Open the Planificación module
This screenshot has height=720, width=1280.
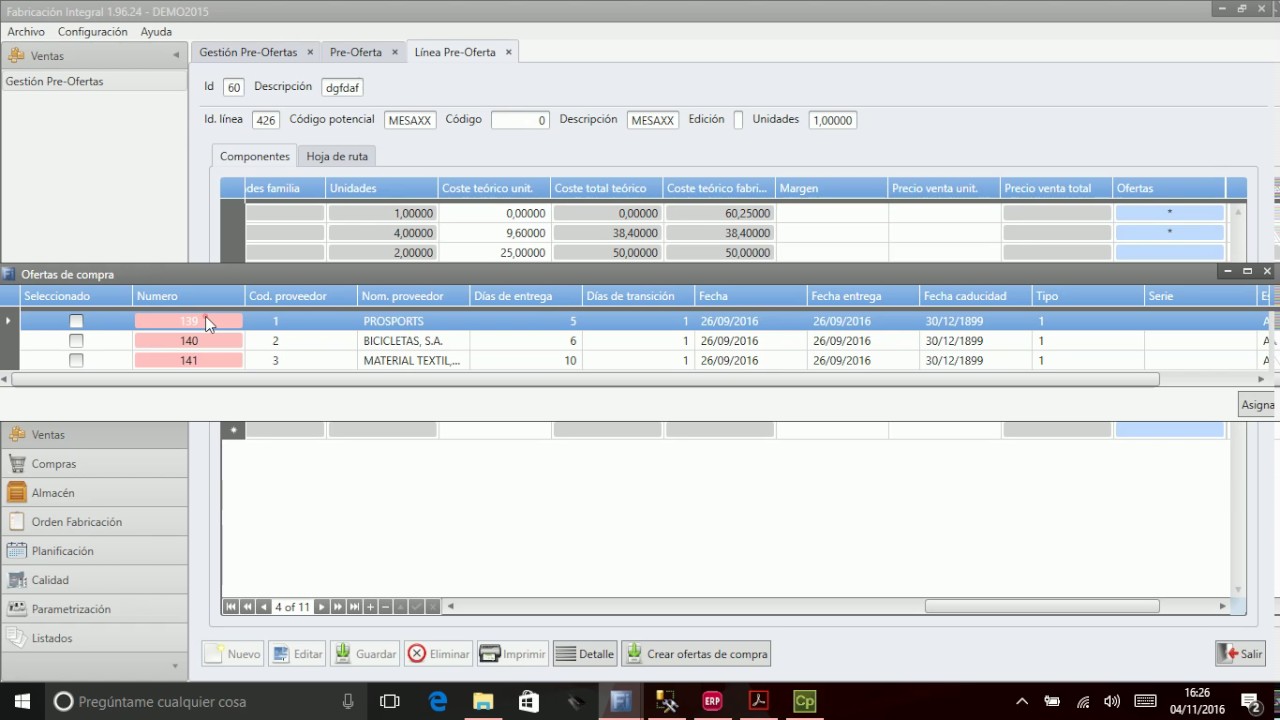(x=94, y=551)
